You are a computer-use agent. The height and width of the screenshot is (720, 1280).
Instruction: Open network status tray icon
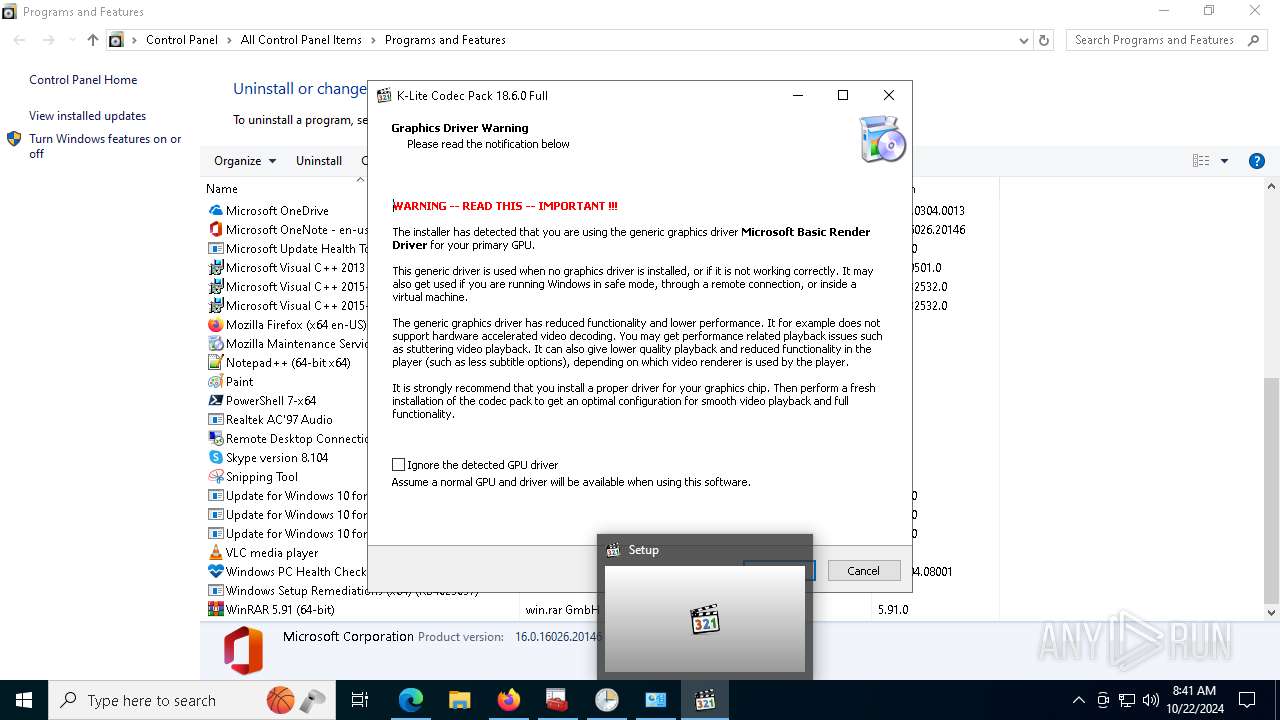point(1127,700)
